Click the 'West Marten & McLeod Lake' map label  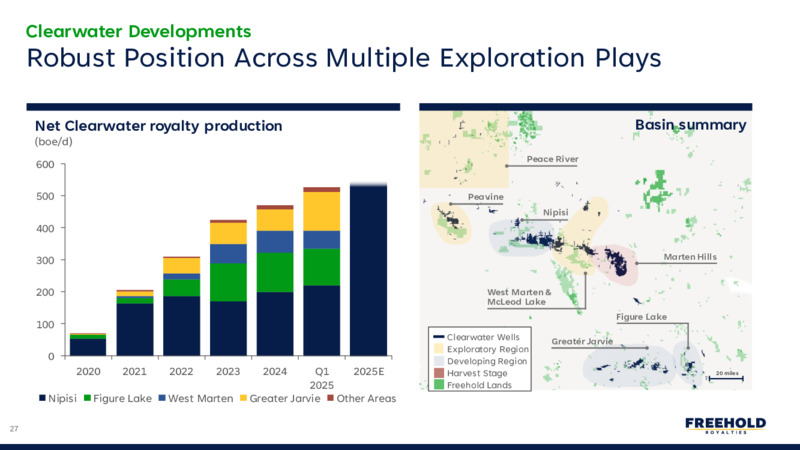point(519,297)
